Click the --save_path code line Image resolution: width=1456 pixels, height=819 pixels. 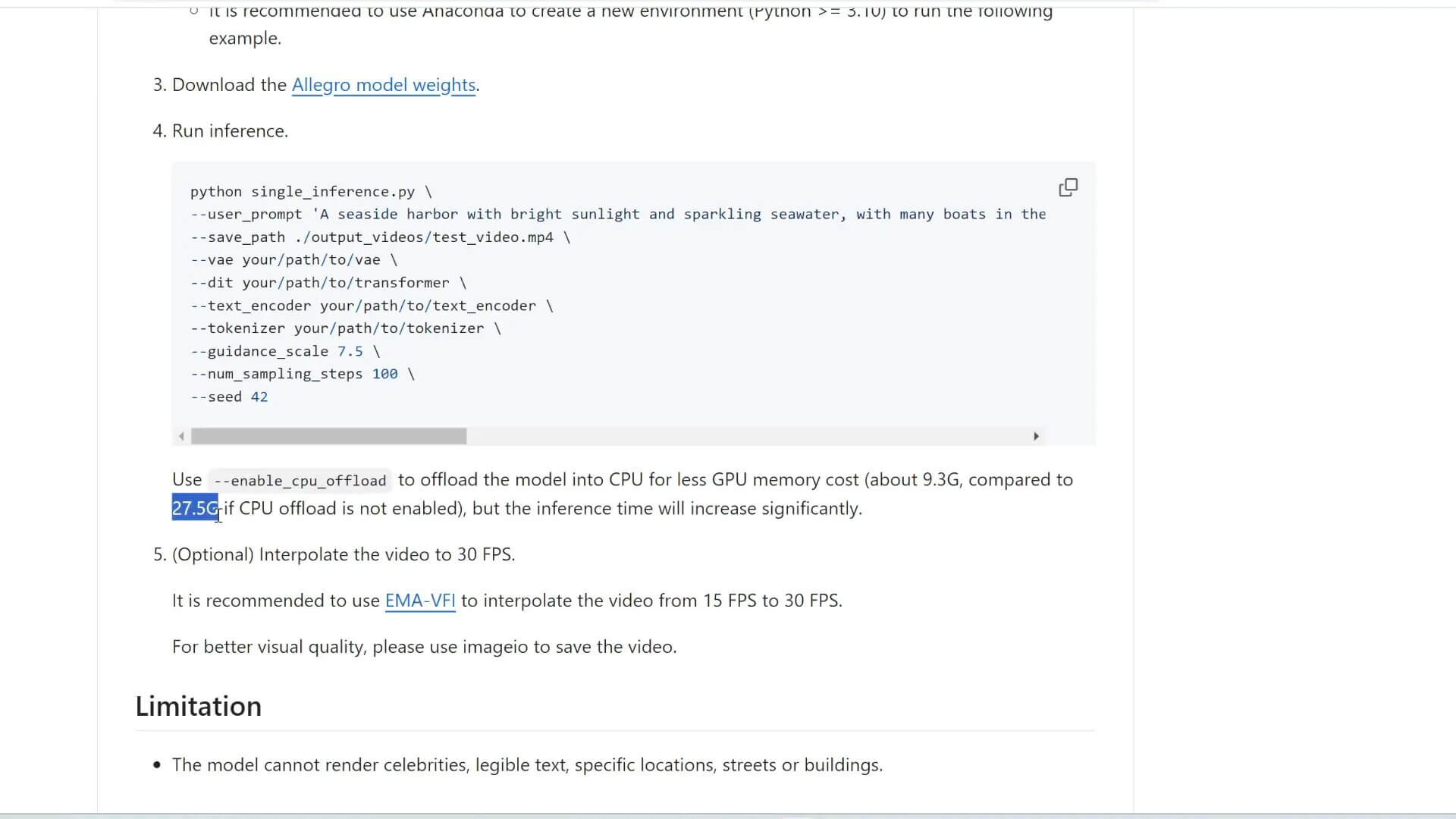coord(379,237)
